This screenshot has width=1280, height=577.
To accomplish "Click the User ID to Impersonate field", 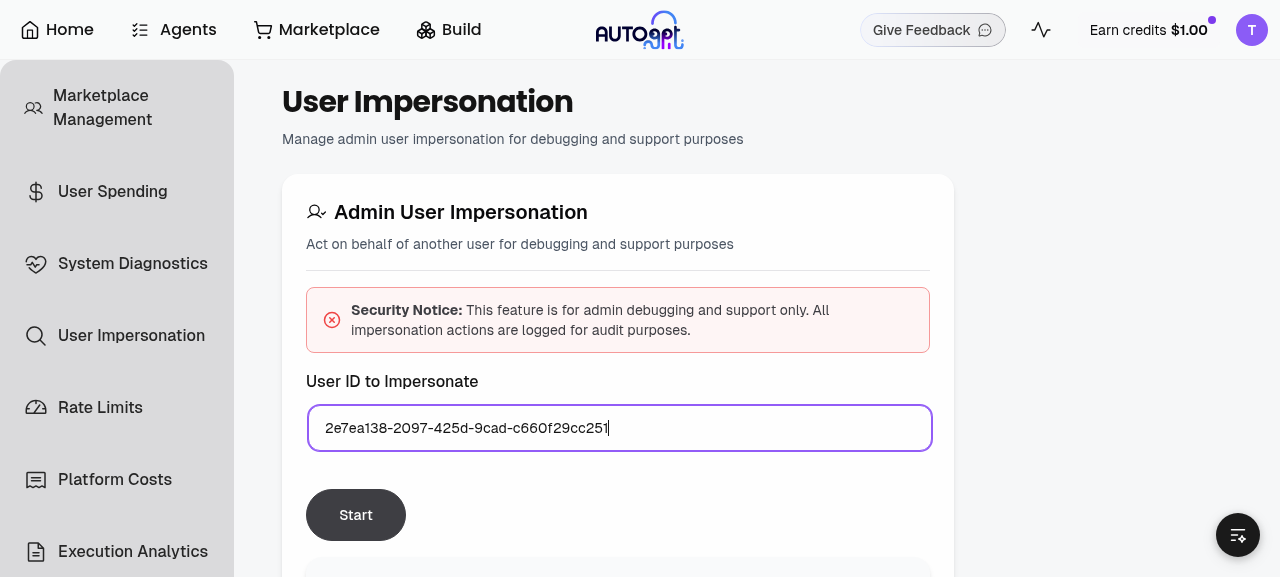I will point(620,428).
